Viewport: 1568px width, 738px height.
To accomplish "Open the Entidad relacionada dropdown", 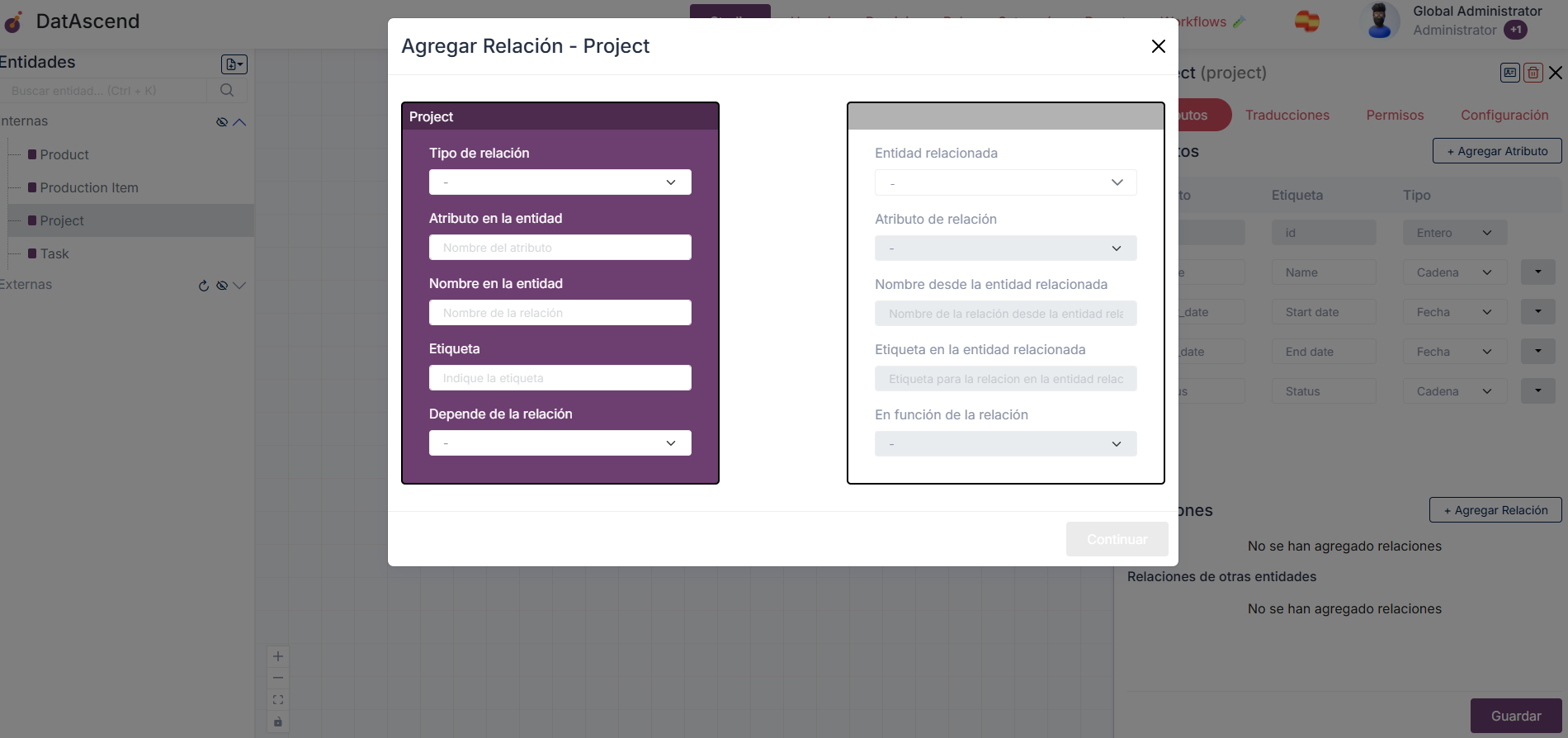I will coord(1006,182).
